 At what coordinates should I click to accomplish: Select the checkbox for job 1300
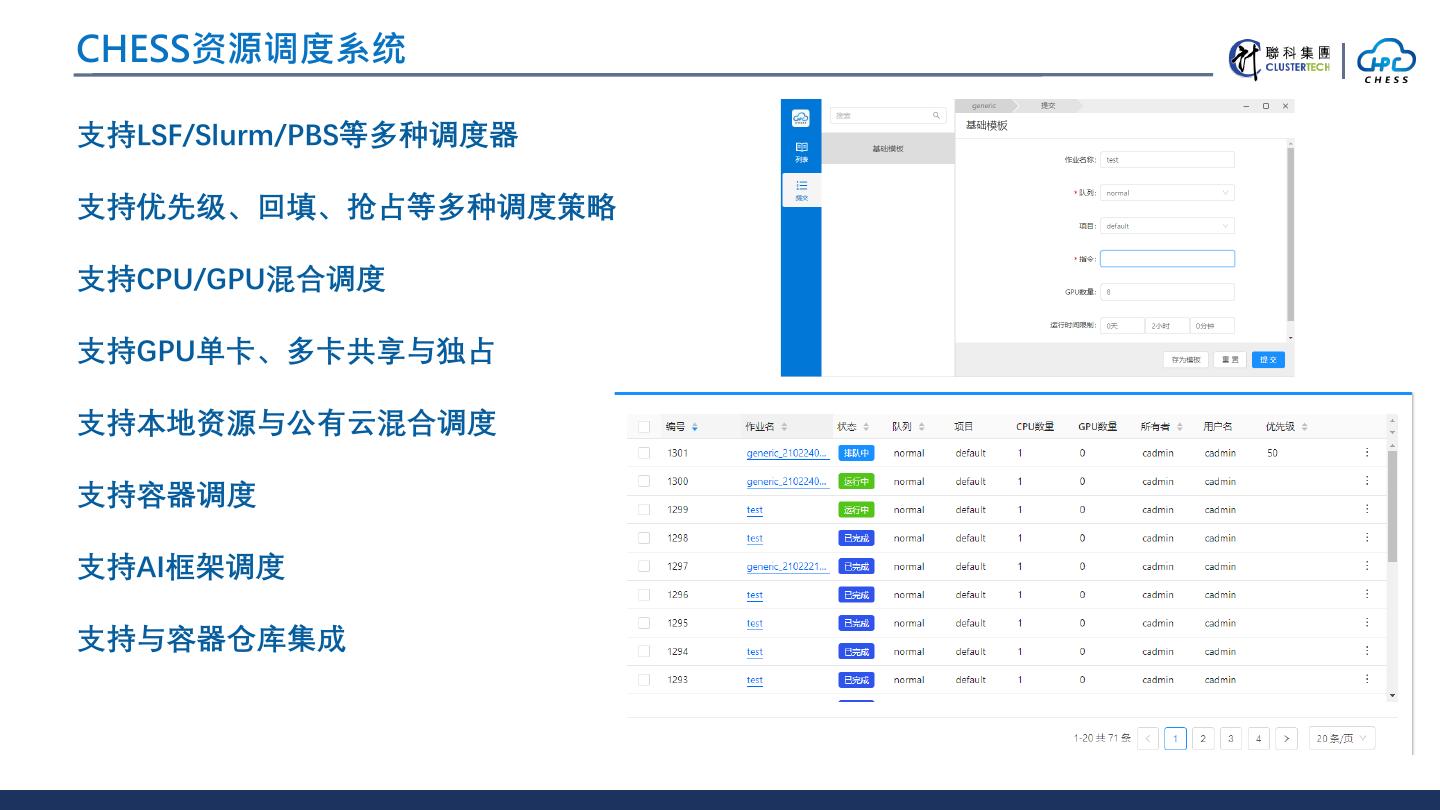pyautogui.click(x=644, y=481)
